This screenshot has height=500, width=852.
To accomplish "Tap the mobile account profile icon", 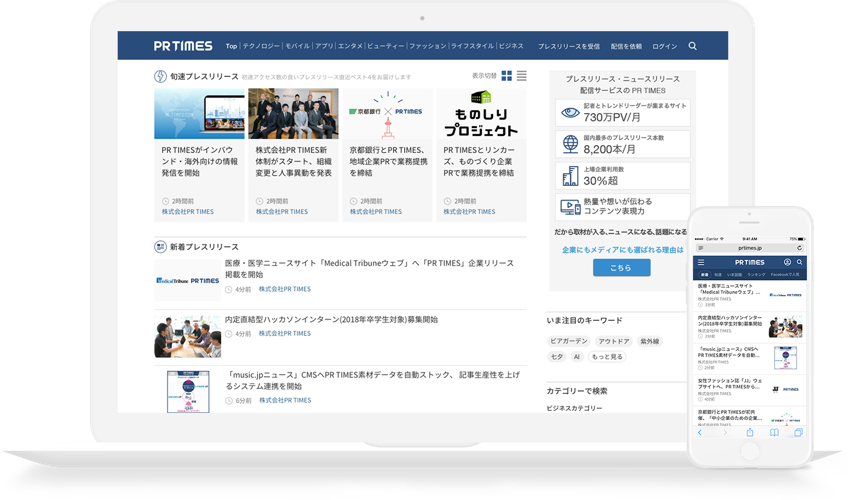I will click(x=786, y=261).
